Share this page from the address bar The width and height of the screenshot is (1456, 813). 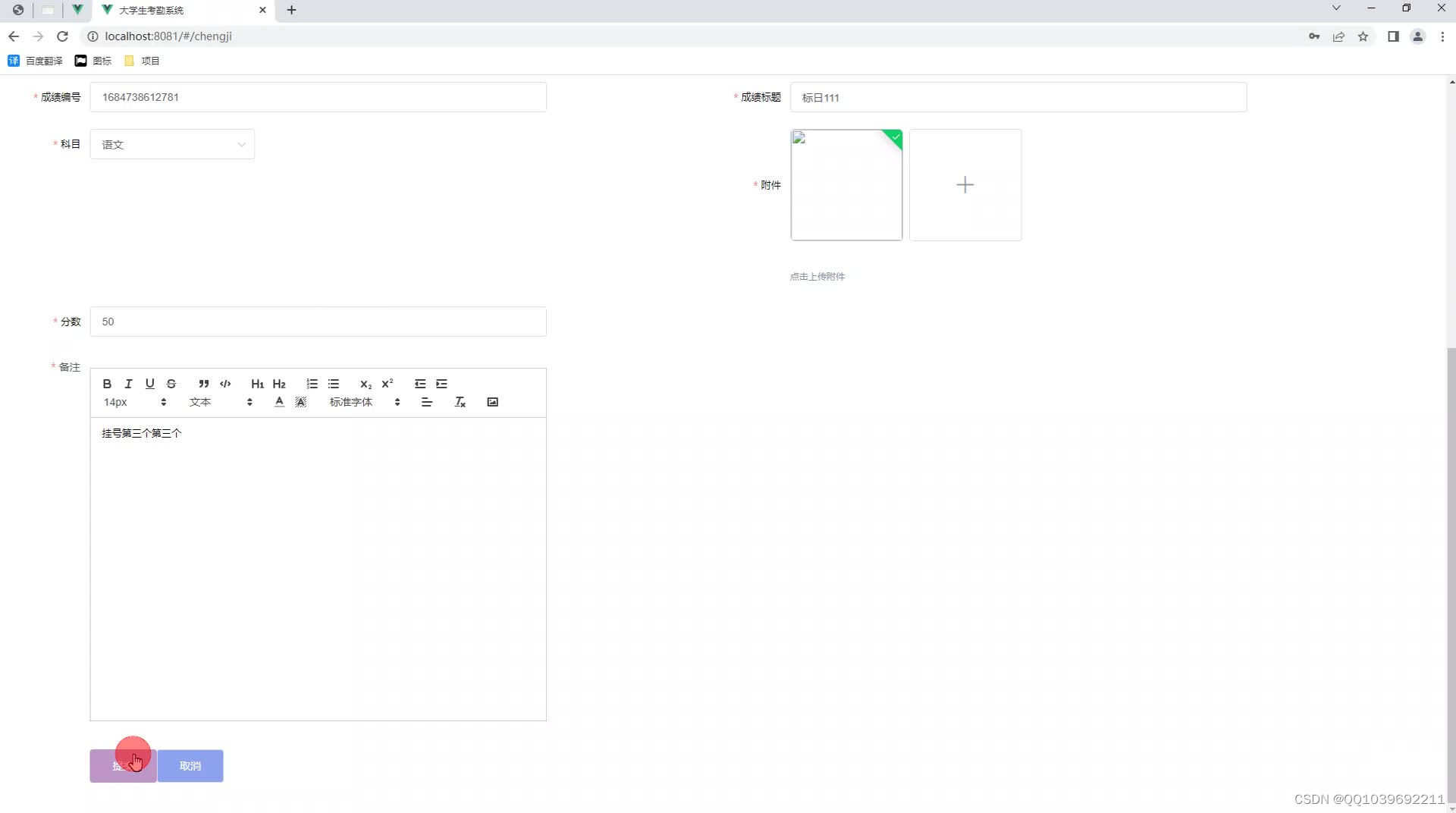point(1338,36)
